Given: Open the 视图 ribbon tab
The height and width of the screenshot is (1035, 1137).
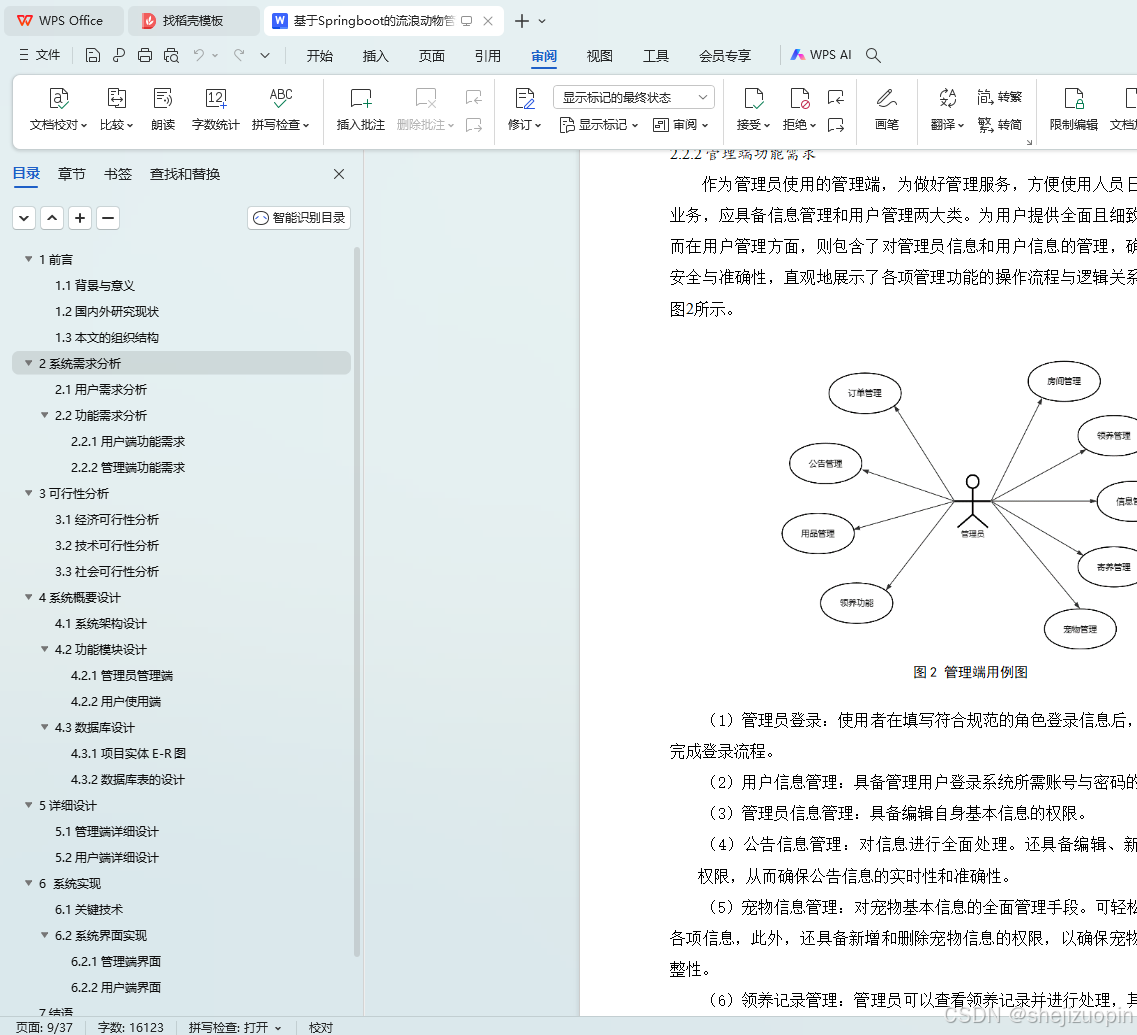Looking at the screenshot, I should point(600,56).
